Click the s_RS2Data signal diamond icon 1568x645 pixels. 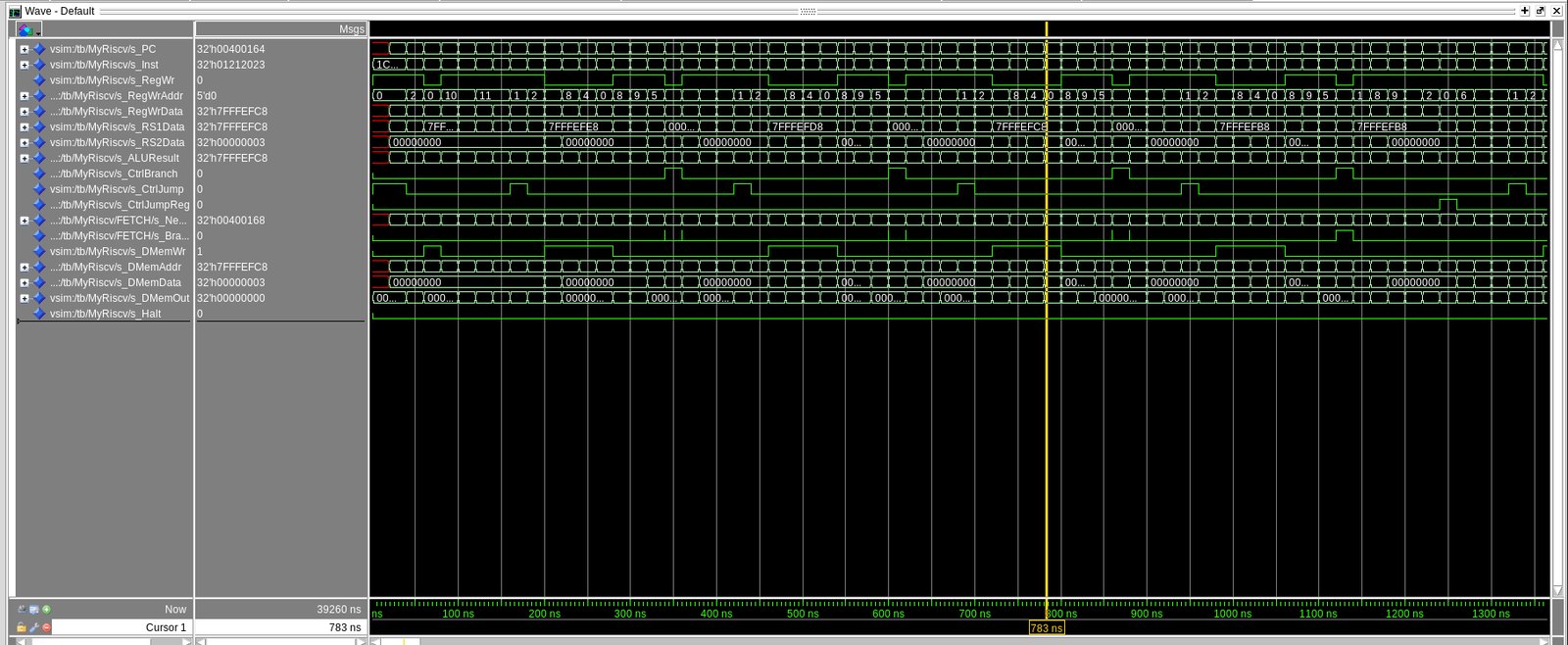39,143
